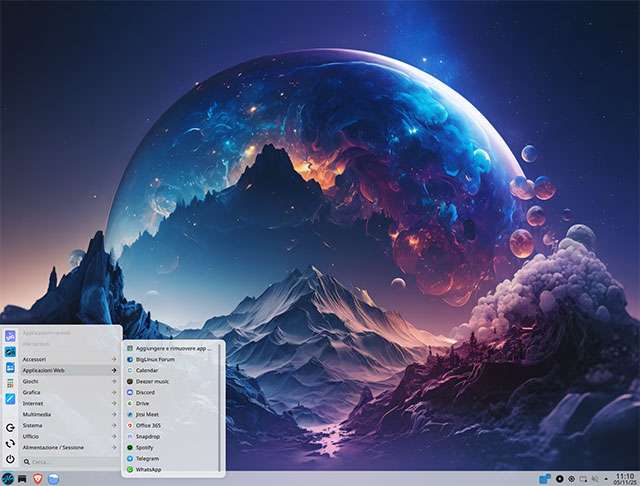Launch BigLinux Forum web app
Screen dimensions: 640x486
171,359
